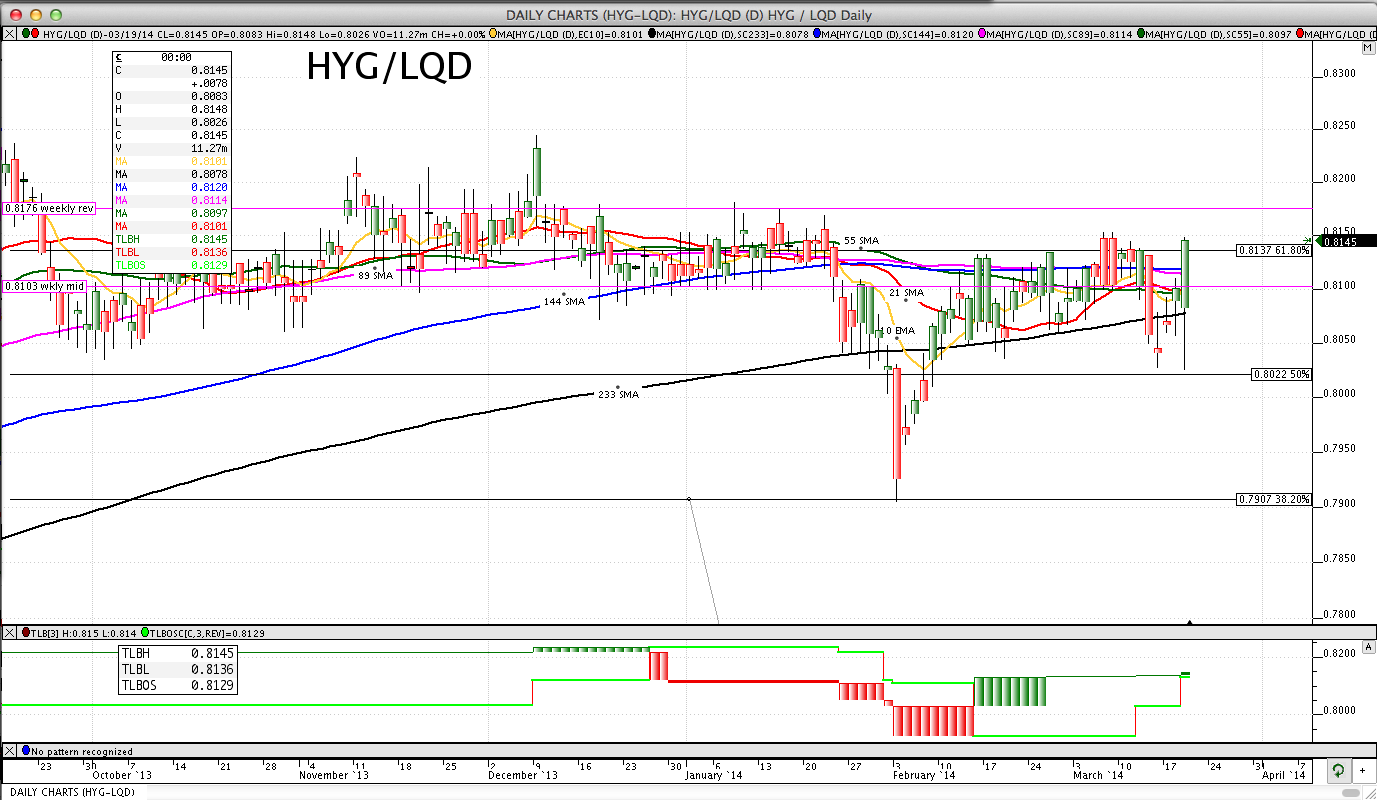Click the dark red TLB[3] marker
The image size is (1377, 800).
[x=26, y=633]
